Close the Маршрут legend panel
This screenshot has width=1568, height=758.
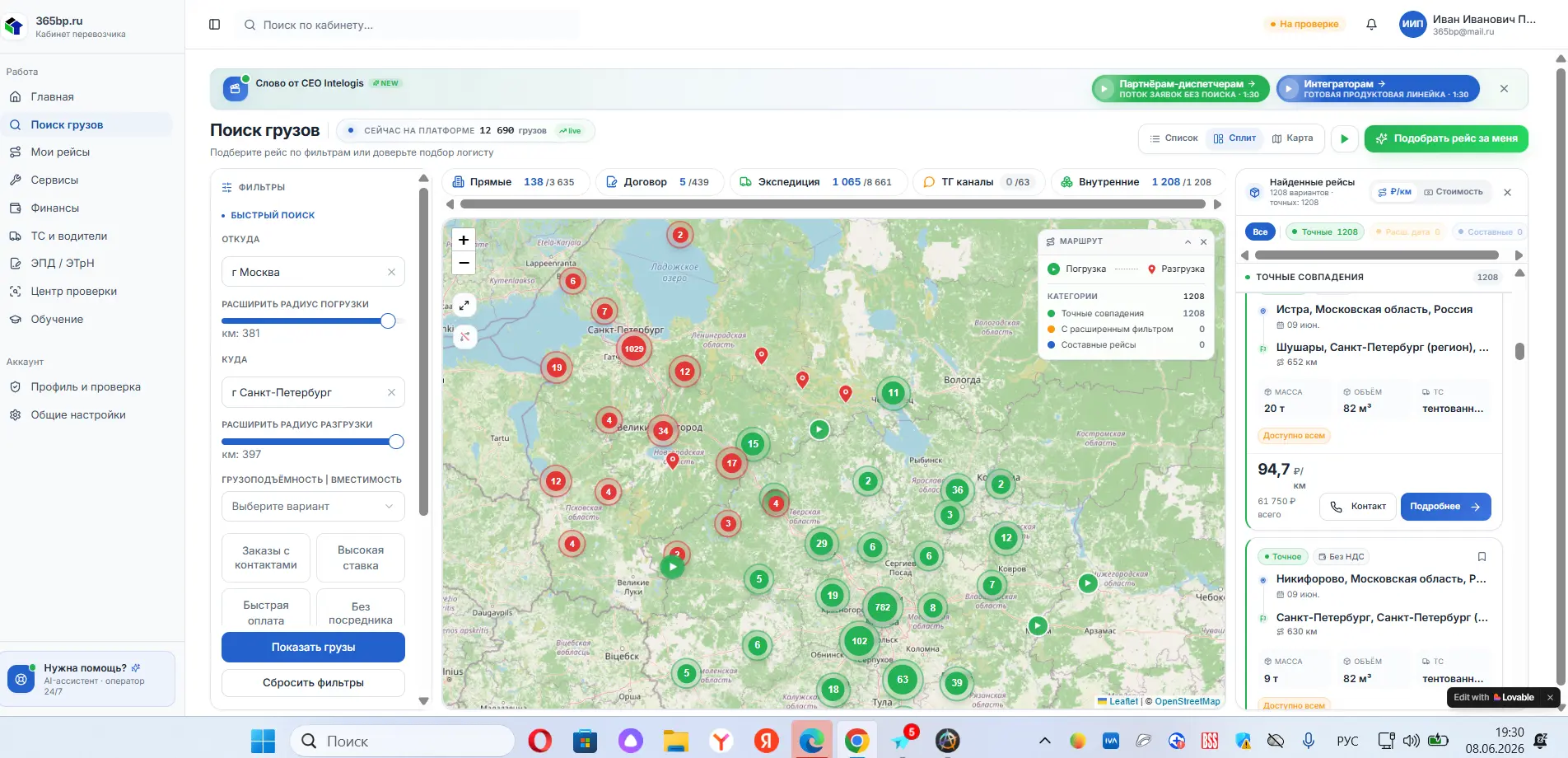pyautogui.click(x=1203, y=241)
